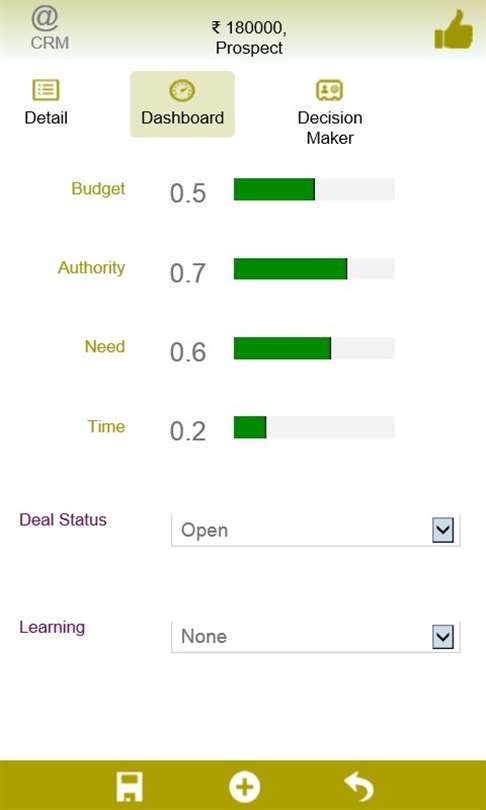This screenshot has height=810, width=486.
Task: Click the Need score bar
Action: 314,348
